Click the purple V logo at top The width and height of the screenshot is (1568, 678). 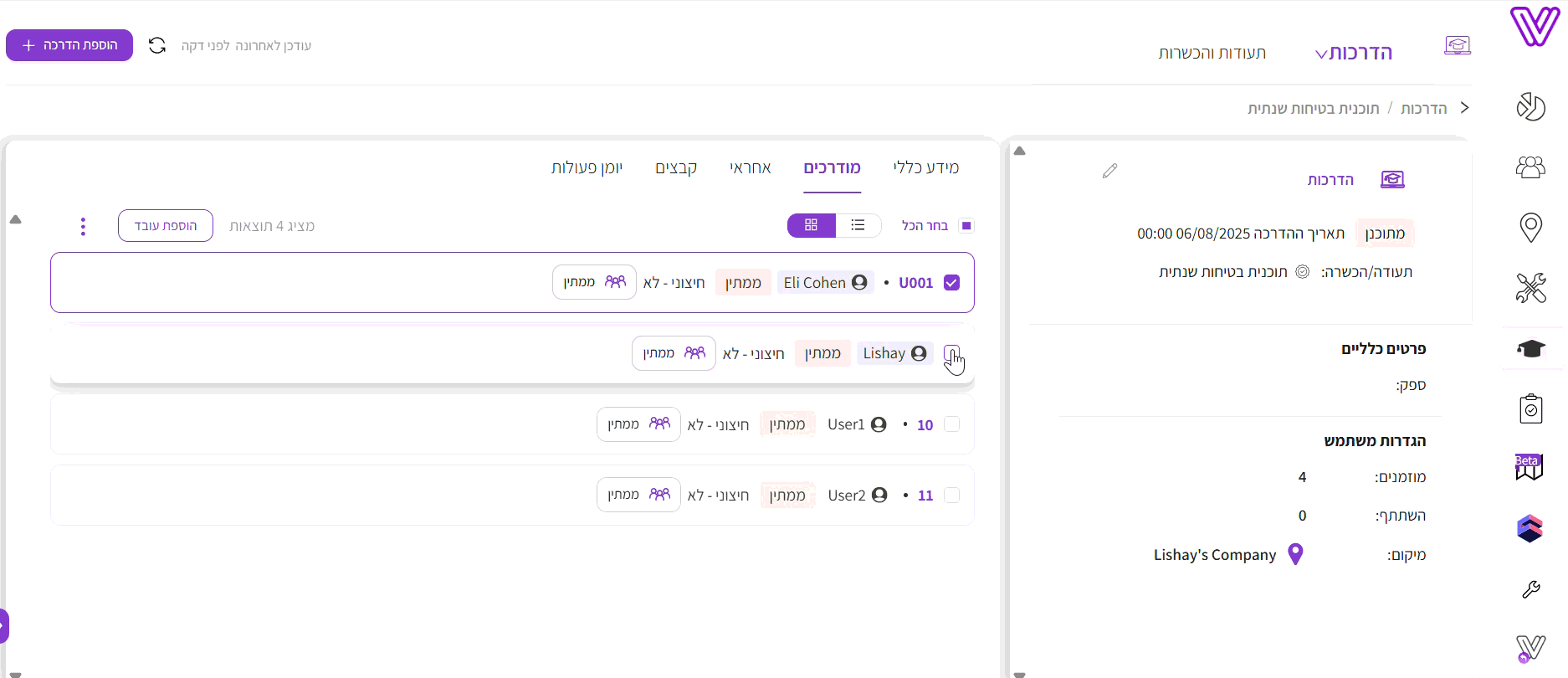click(1535, 26)
